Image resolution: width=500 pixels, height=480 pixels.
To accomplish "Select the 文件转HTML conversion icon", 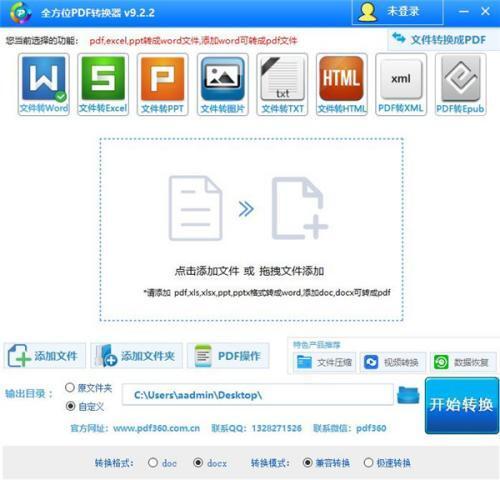I will pos(342,84).
